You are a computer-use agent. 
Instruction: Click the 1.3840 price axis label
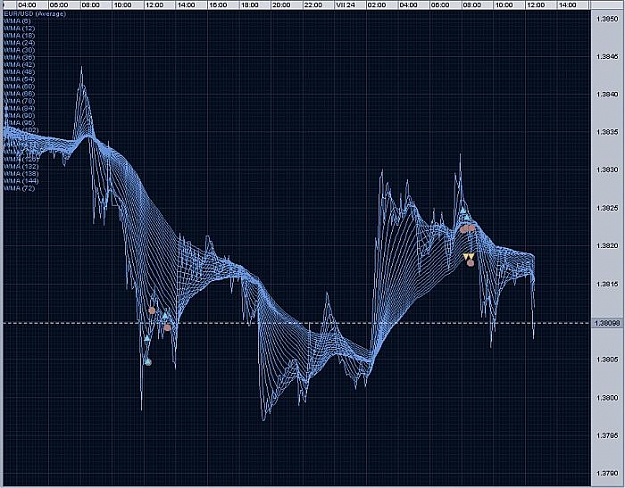(x=607, y=94)
